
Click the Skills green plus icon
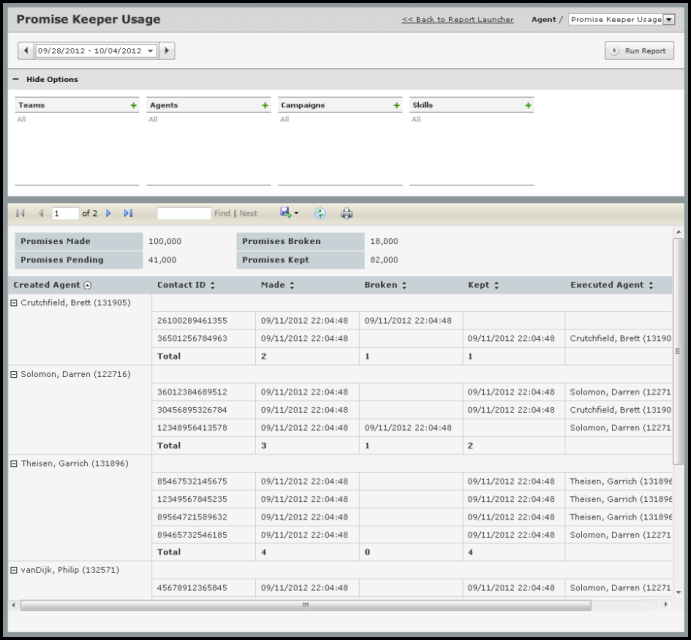[527, 105]
